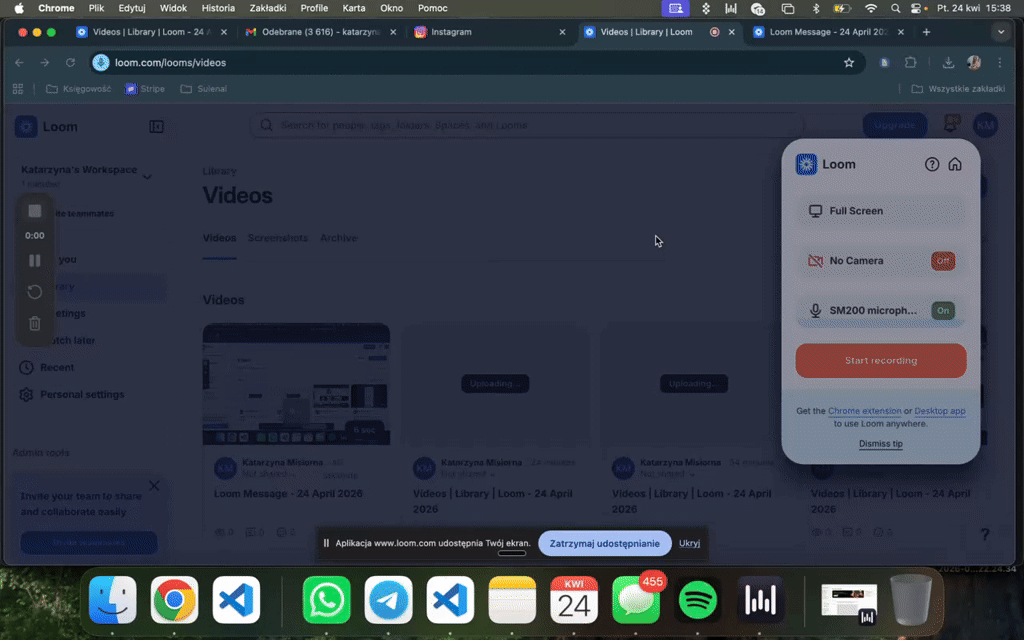This screenshot has width=1024, height=640.
Task: Open Chrome downloads icon
Action: pyautogui.click(x=948, y=63)
